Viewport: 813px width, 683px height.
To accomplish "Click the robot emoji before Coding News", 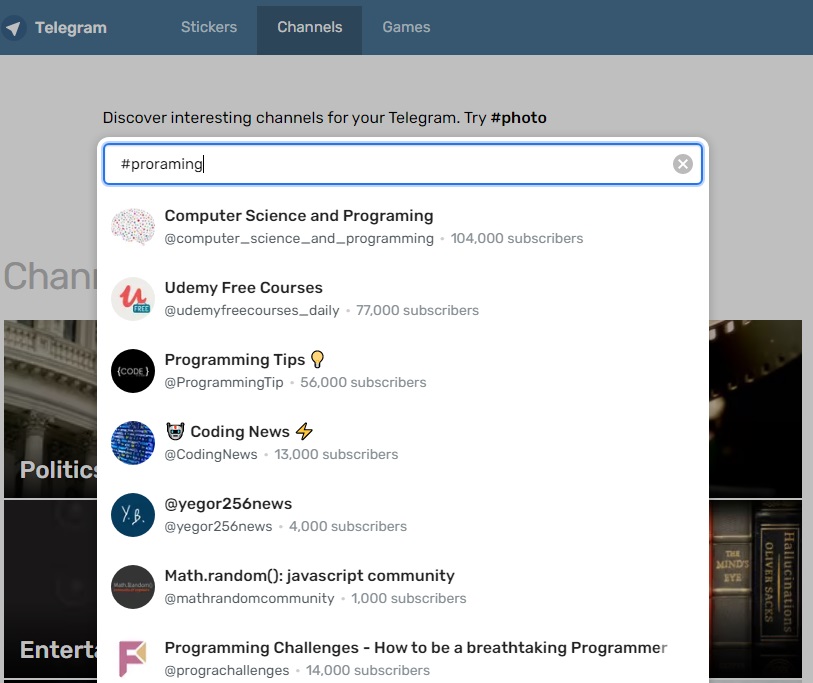I will 175,431.
